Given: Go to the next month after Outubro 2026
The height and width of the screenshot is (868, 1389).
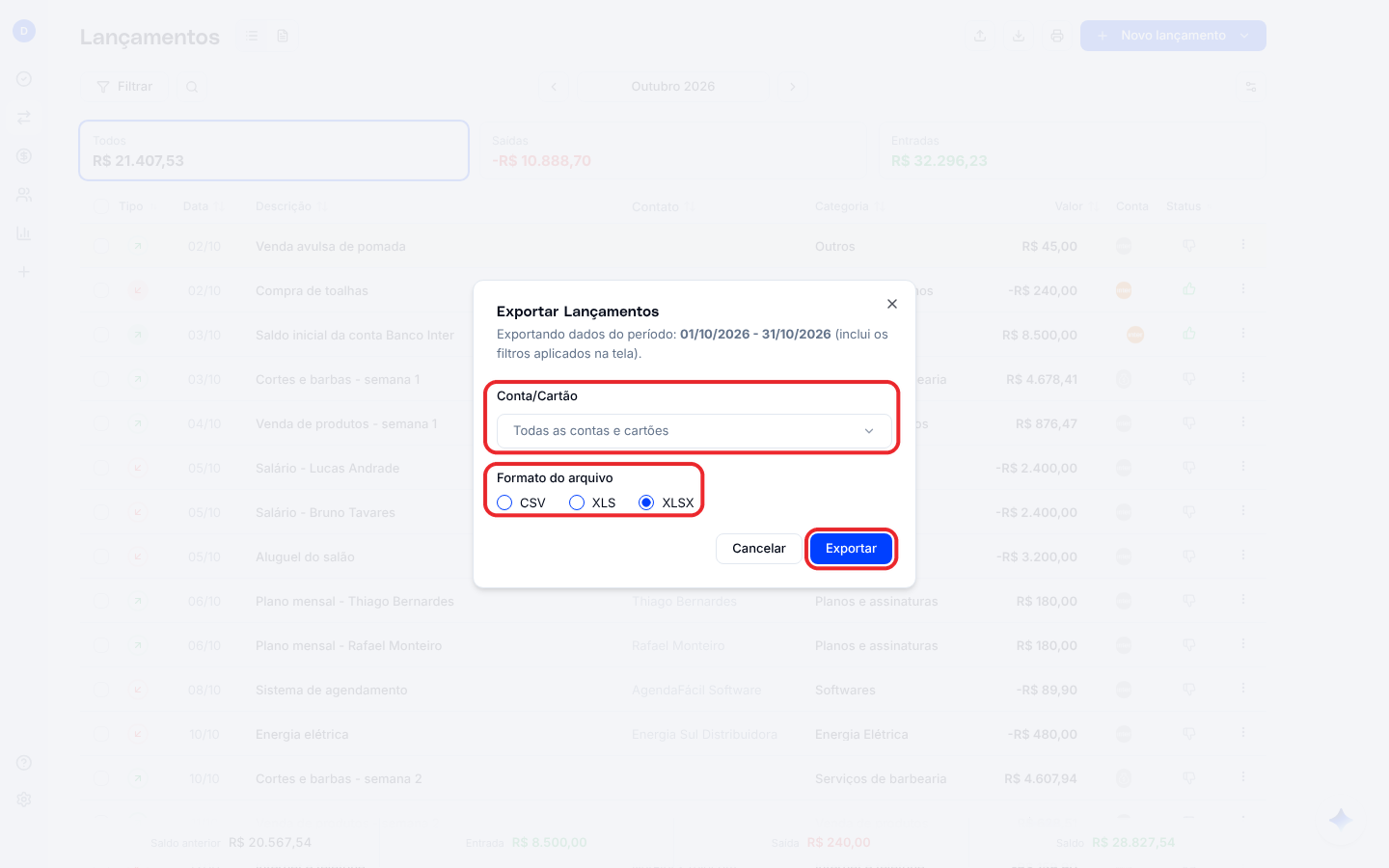Looking at the screenshot, I should coord(793,87).
